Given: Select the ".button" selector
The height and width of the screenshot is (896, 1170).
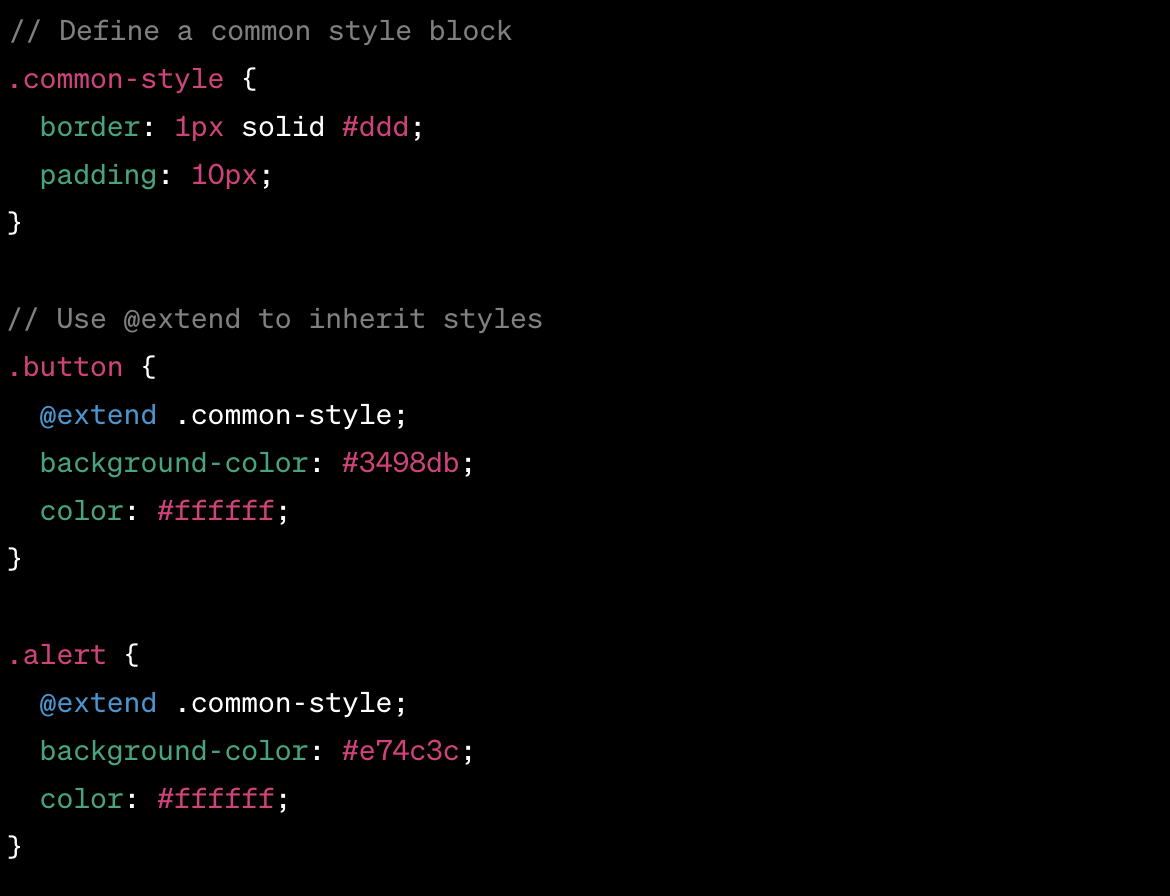Looking at the screenshot, I should (x=66, y=367).
